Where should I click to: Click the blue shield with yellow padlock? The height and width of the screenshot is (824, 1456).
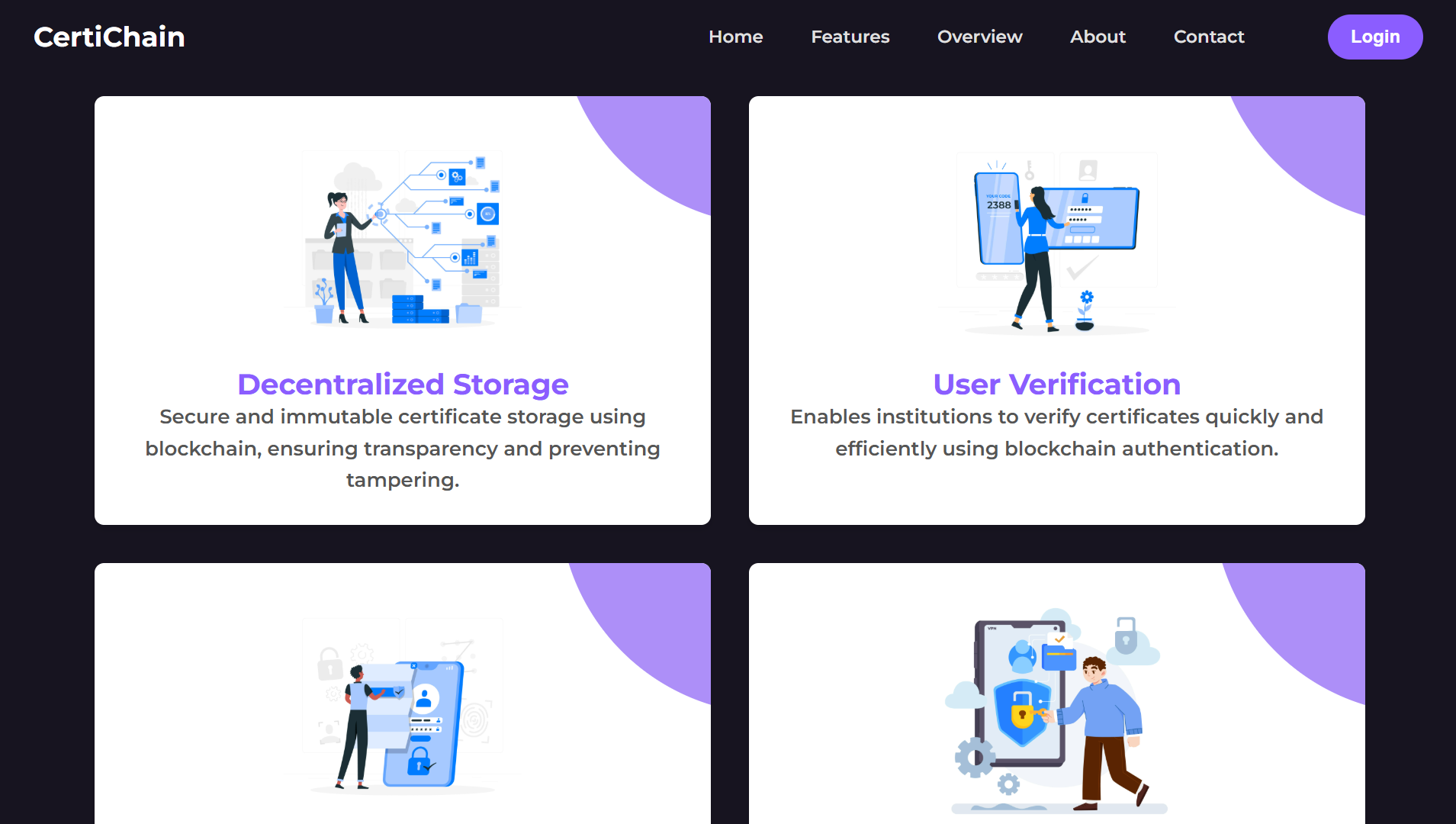point(1022,711)
